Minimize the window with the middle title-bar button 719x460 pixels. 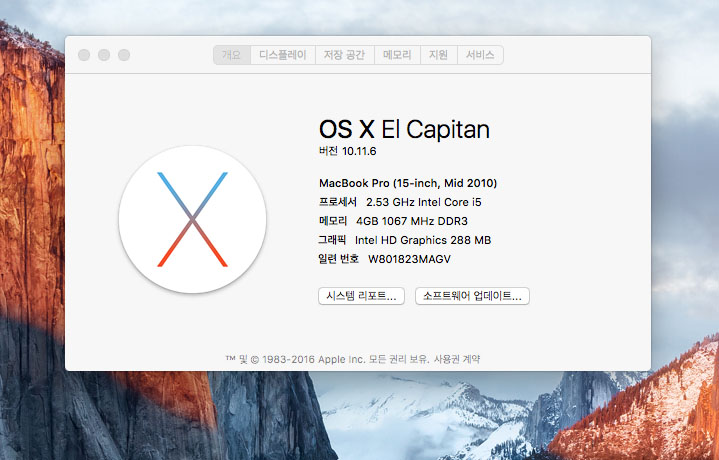tap(104, 55)
